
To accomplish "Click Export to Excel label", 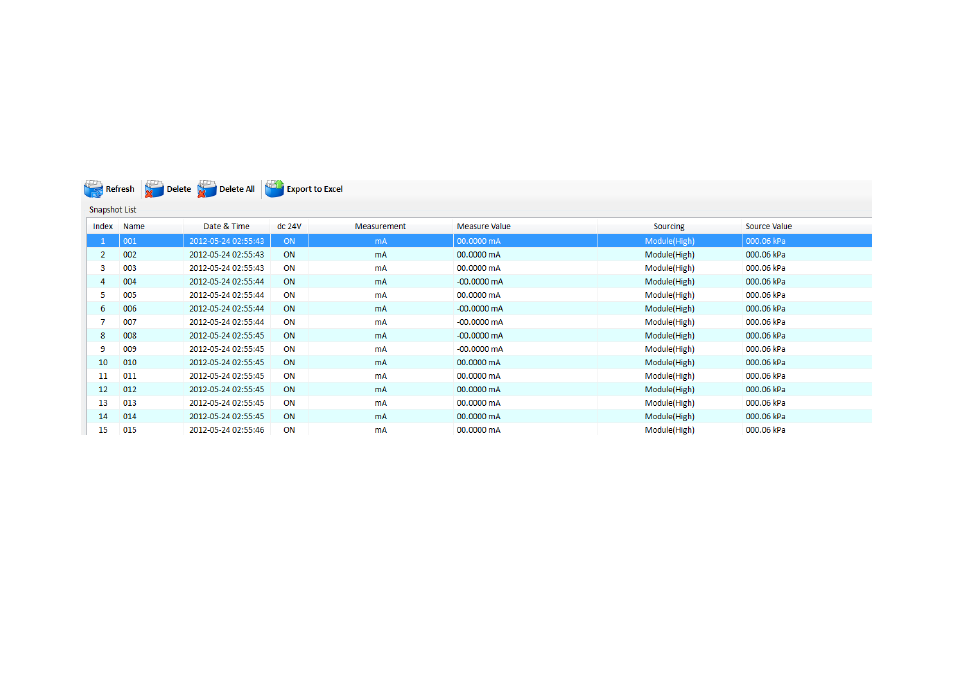I will 315,189.
